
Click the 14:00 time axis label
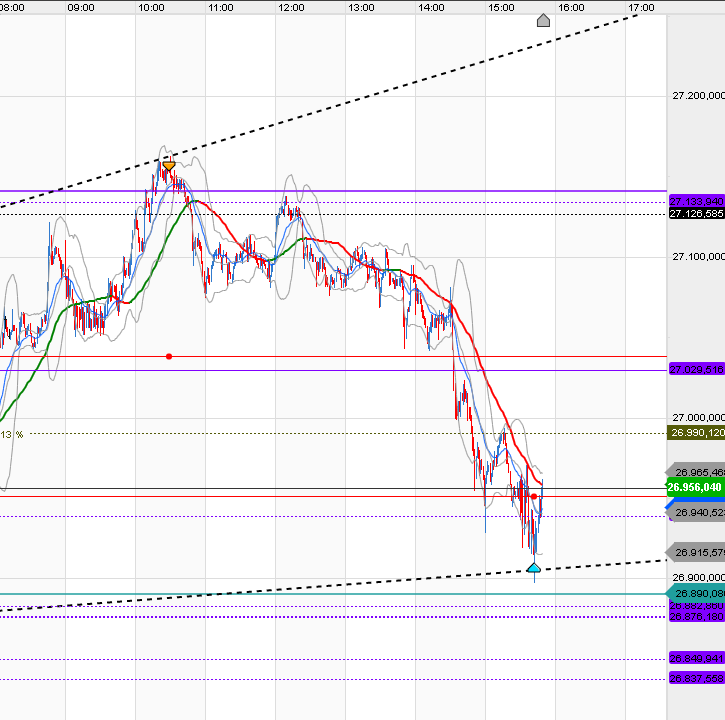pyautogui.click(x=431, y=7)
